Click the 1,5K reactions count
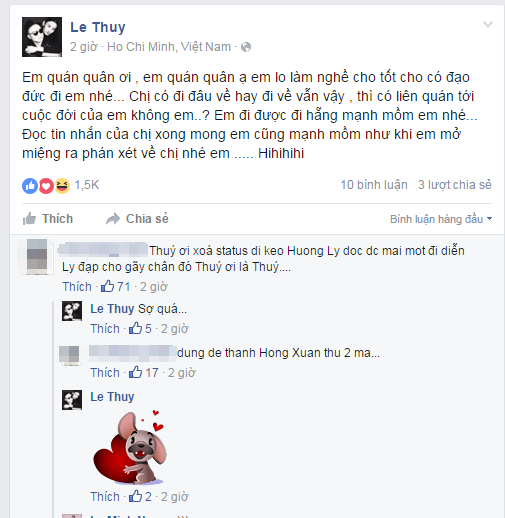The width and height of the screenshot is (505, 518). pos(87,185)
